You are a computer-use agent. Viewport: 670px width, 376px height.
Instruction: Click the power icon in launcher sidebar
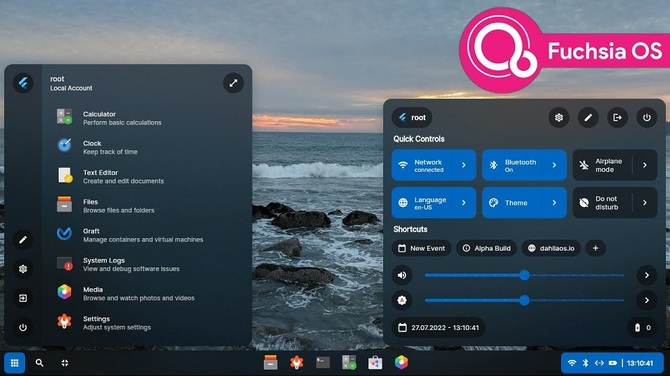coord(23,328)
